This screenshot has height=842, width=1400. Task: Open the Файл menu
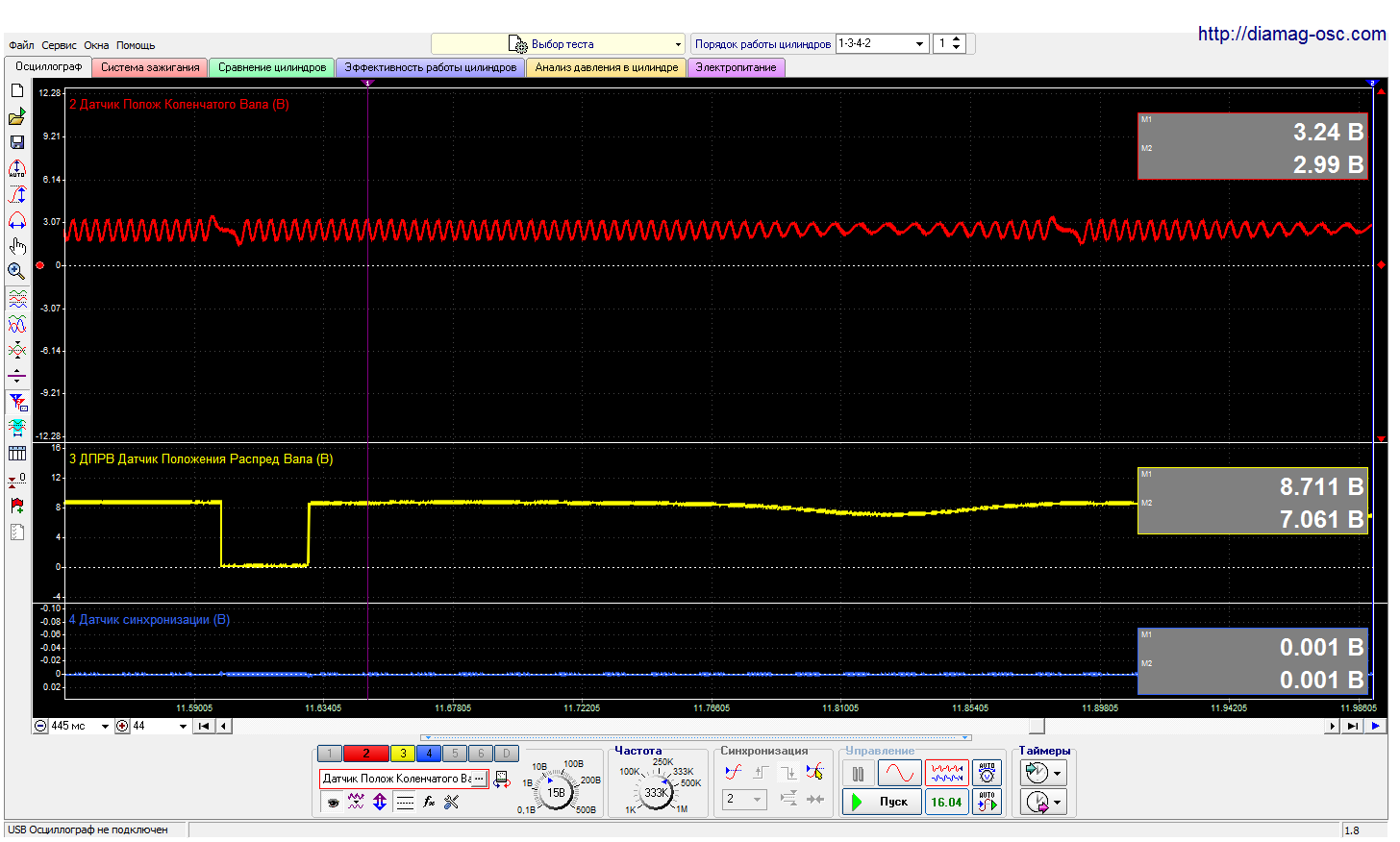(x=21, y=45)
